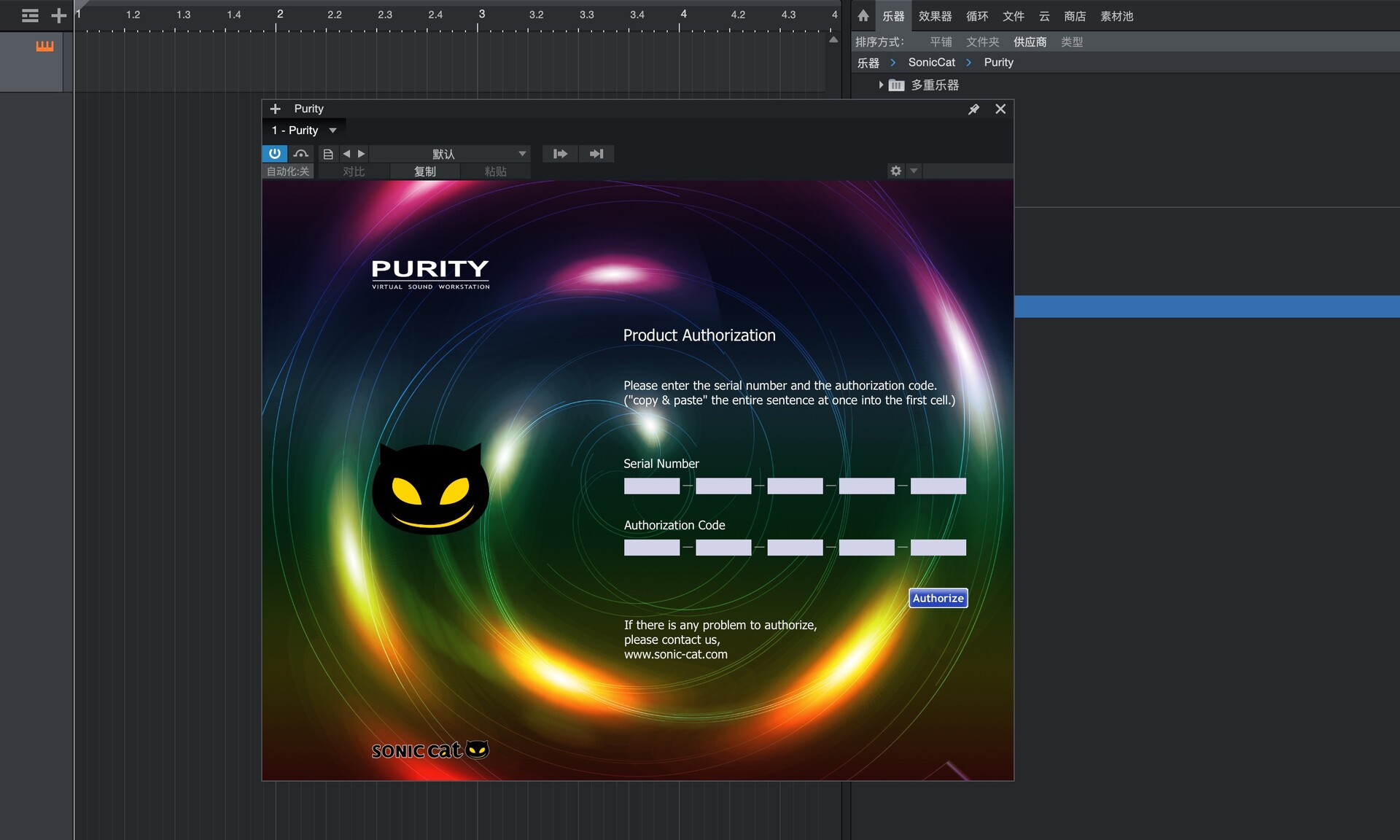Click the Purity title in plugin header
This screenshot has width=1400, height=840.
point(308,109)
